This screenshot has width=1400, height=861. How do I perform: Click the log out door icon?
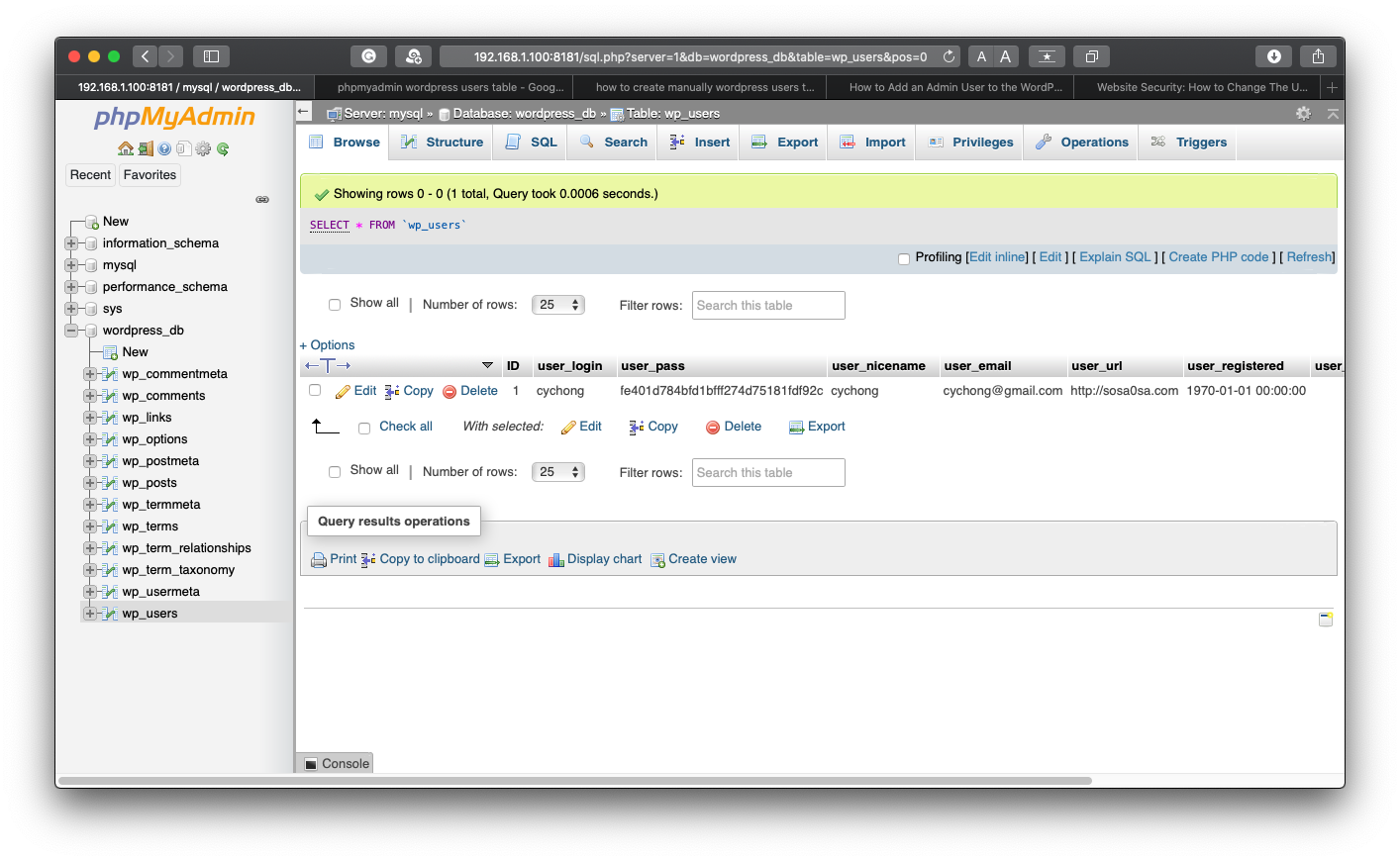(x=146, y=148)
